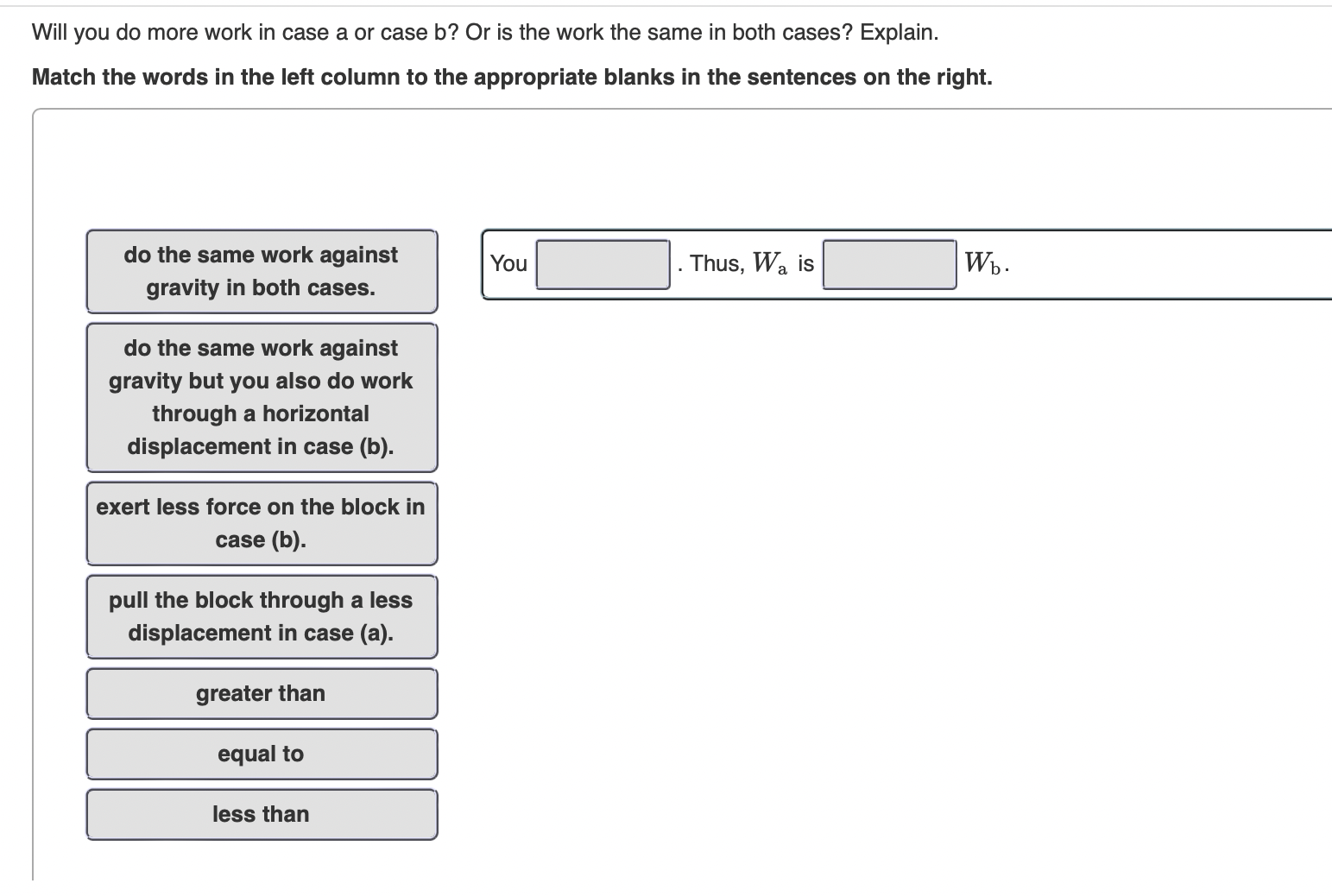Click the blank box directly after "You"

602,263
